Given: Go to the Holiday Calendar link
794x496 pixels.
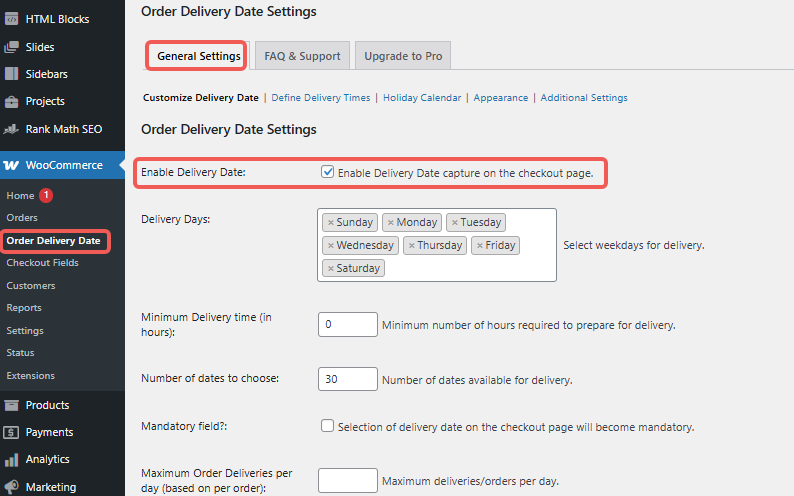Looking at the screenshot, I should (x=422, y=98).
